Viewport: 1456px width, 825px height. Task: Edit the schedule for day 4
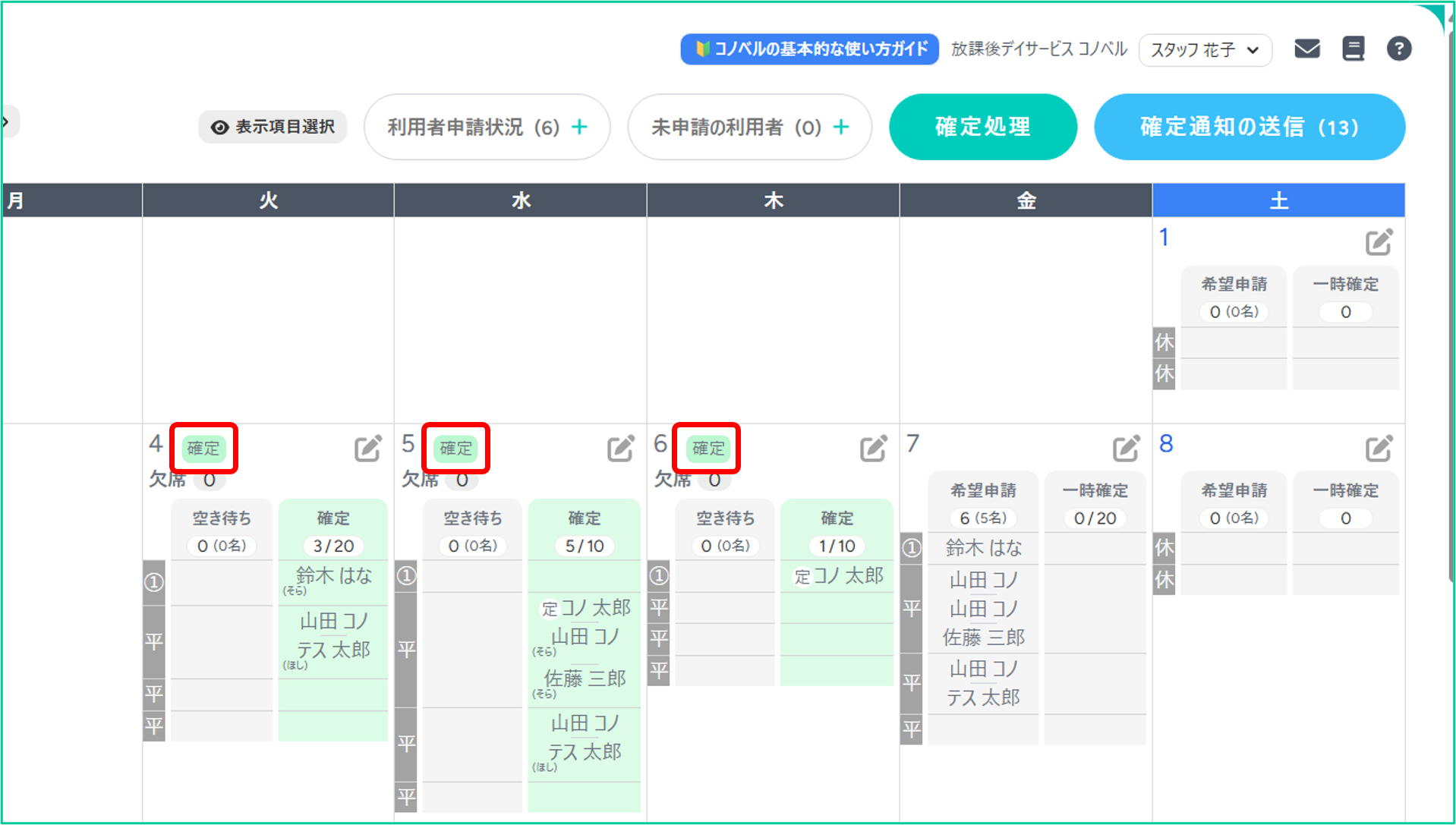(x=367, y=449)
